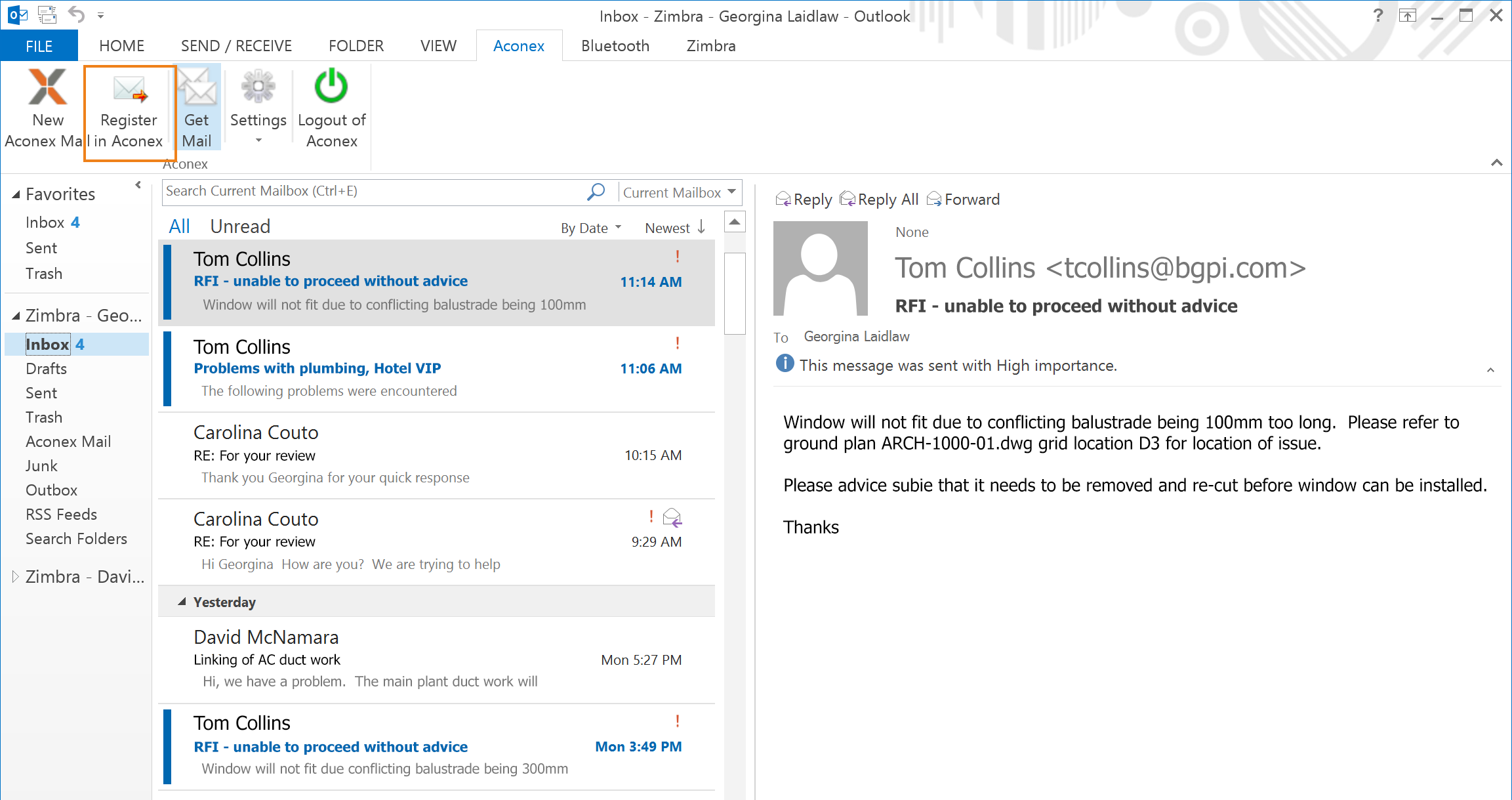Open the FILE tab
This screenshot has width=1512, height=800.
(x=39, y=46)
